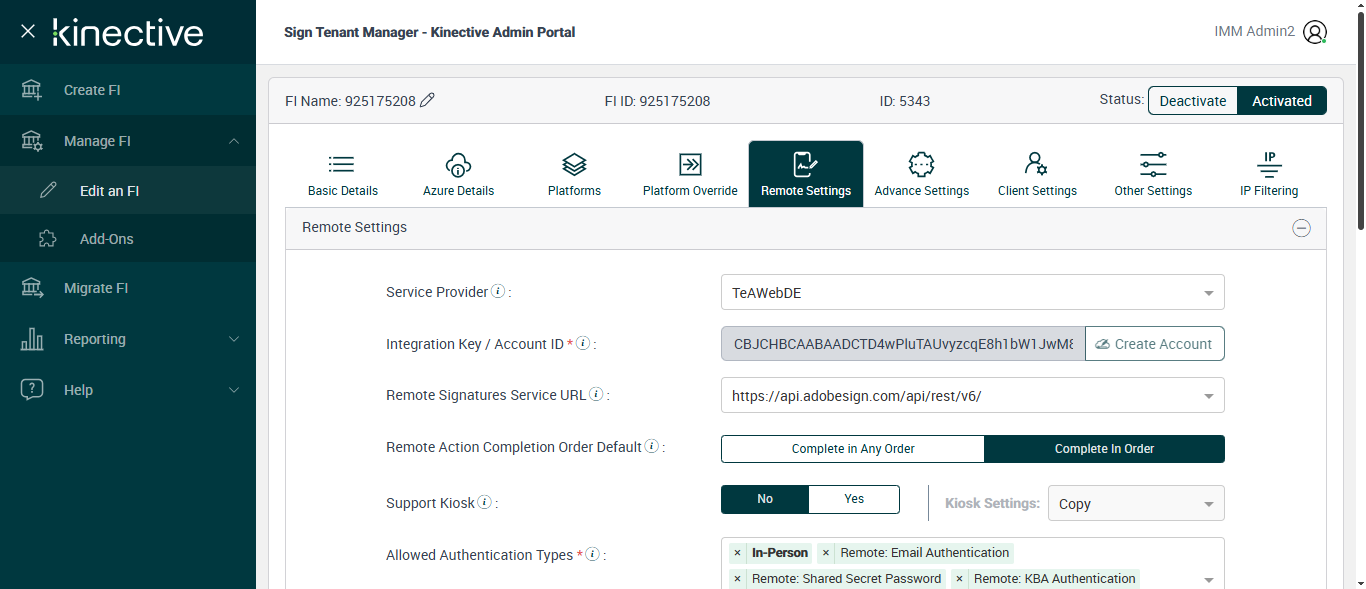The width and height of the screenshot is (1366, 589).
Task: Open the Service Provider dropdown
Action: pyautogui.click(x=972, y=293)
